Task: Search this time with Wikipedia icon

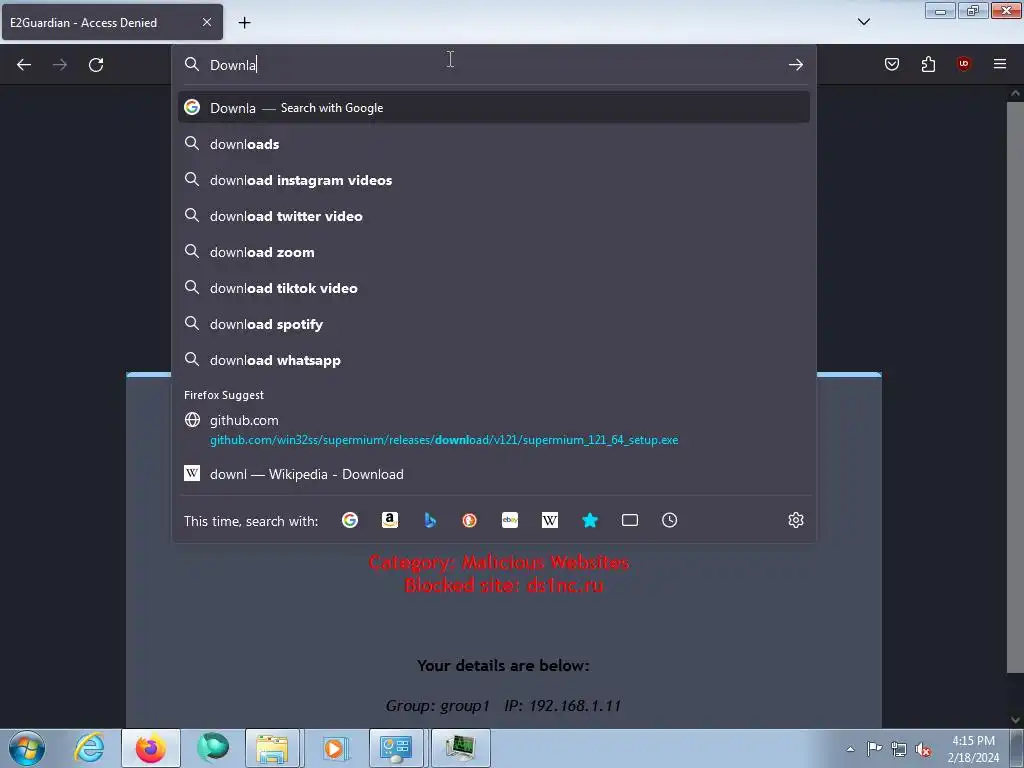Action: pos(550,520)
